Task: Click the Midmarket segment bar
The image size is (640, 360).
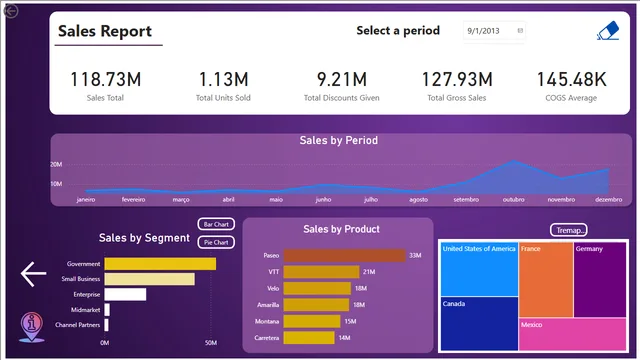Action: (x=107, y=310)
